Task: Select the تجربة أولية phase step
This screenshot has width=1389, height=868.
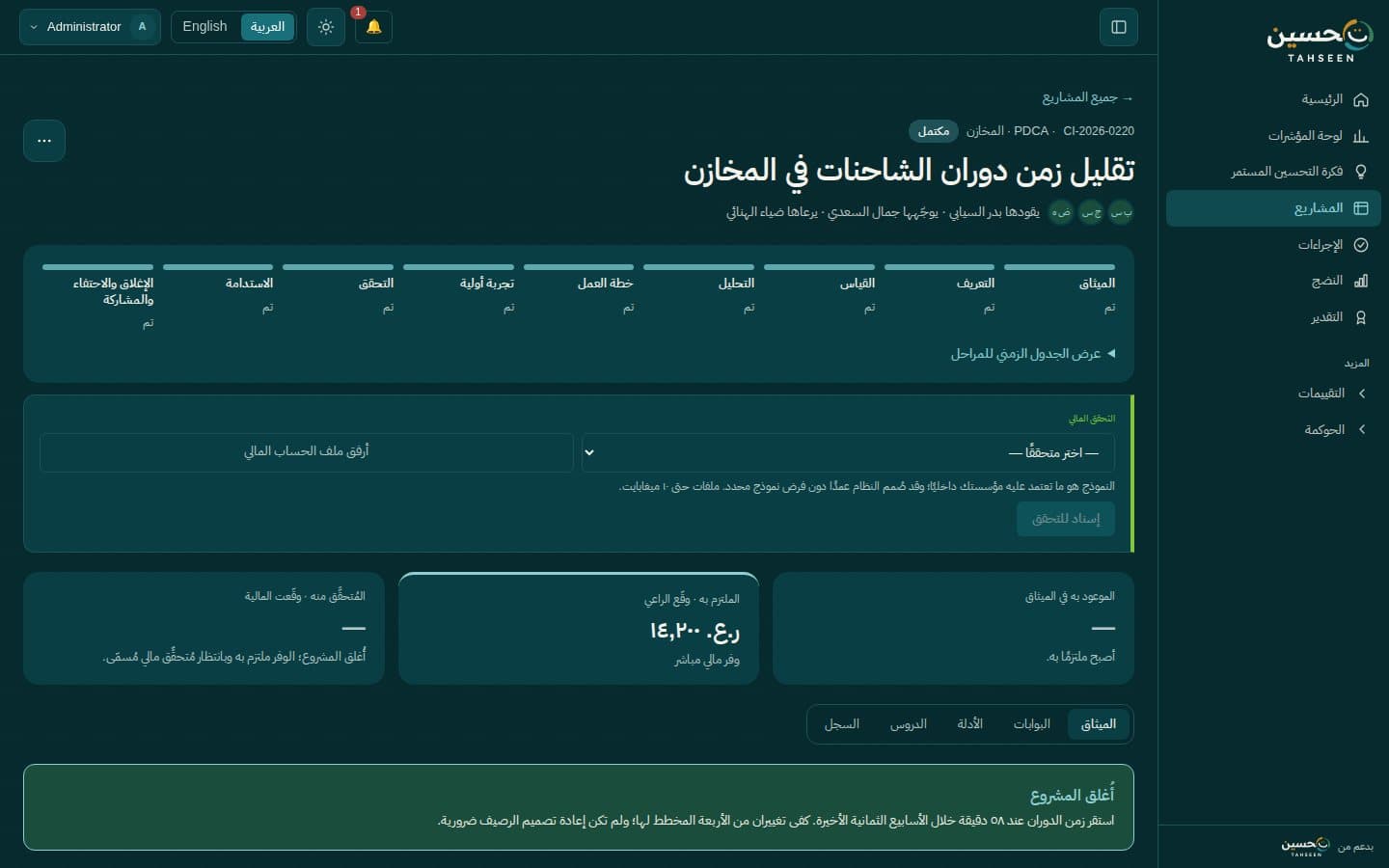Action: click(x=458, y=287)
